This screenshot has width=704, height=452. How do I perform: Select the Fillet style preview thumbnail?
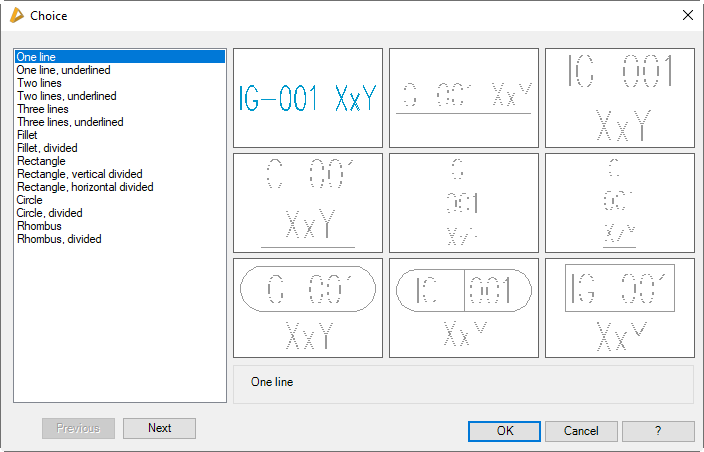tap(307, 307)
